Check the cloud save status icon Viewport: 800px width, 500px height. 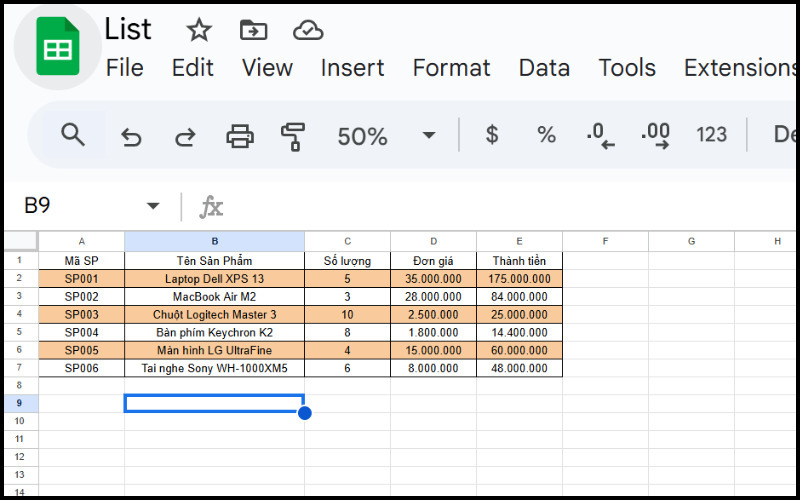coord(308,30)
